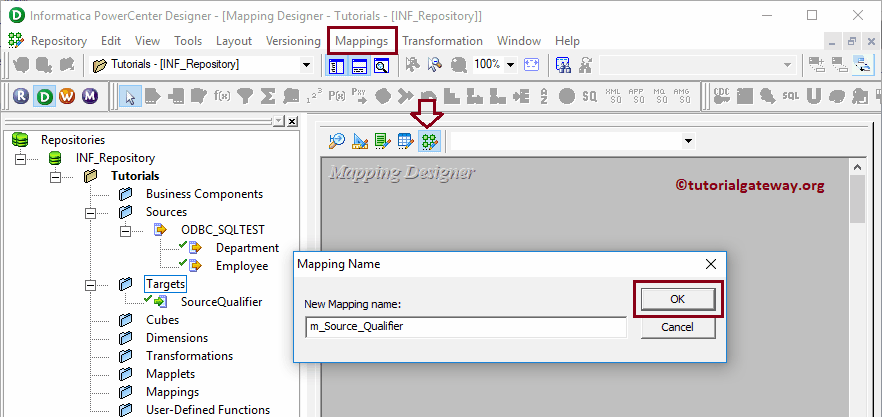The image size is (882, 417).
Task: Click Cancel in the Mapping Name dialog
Action: point(678,327)
